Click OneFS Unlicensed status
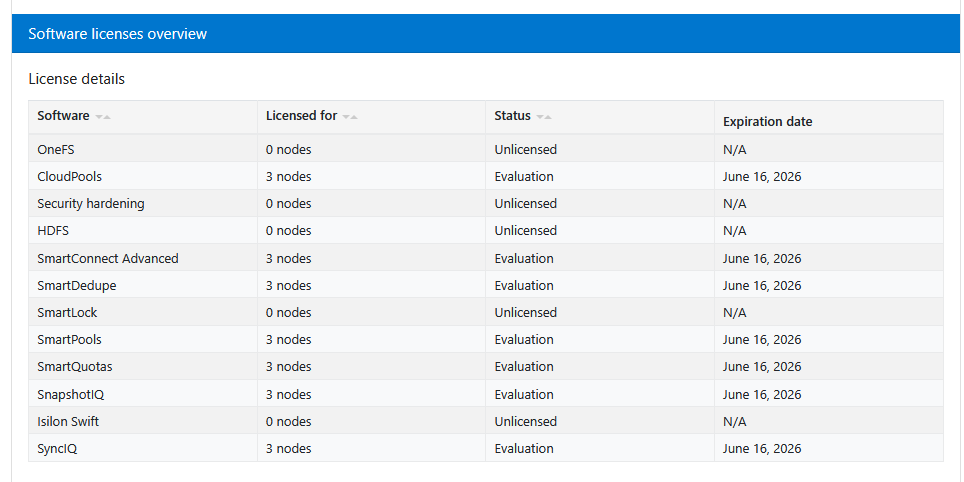 (x=526, y=149)
